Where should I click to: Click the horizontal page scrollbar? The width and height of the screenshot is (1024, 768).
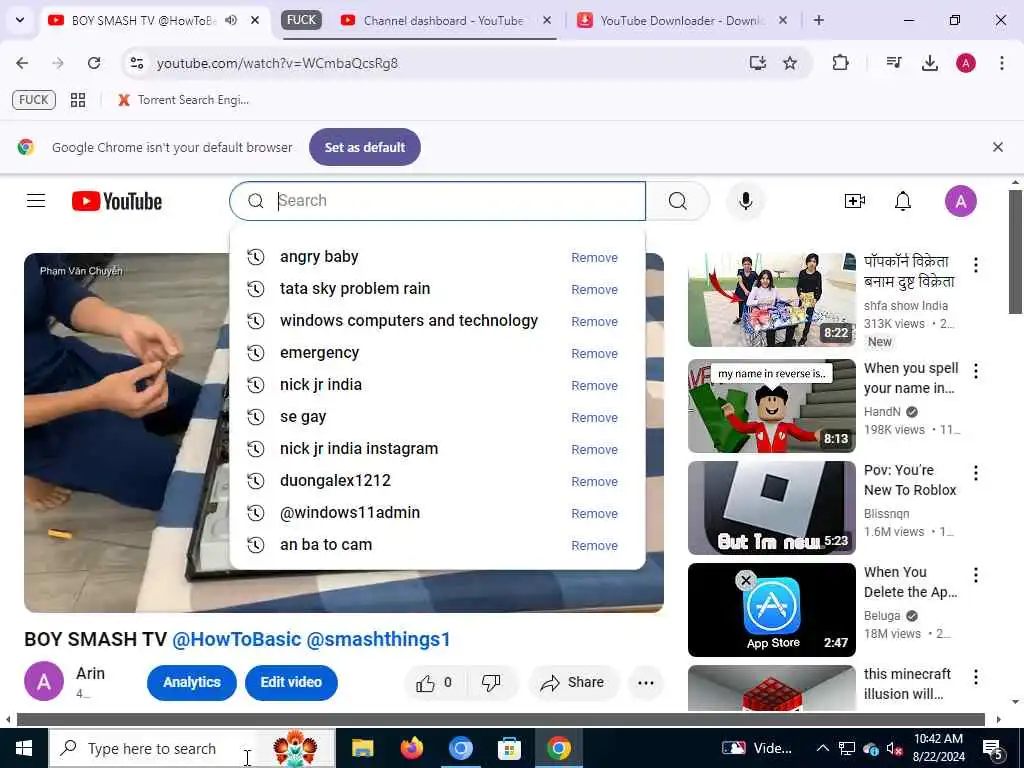[x=500, y=720]
